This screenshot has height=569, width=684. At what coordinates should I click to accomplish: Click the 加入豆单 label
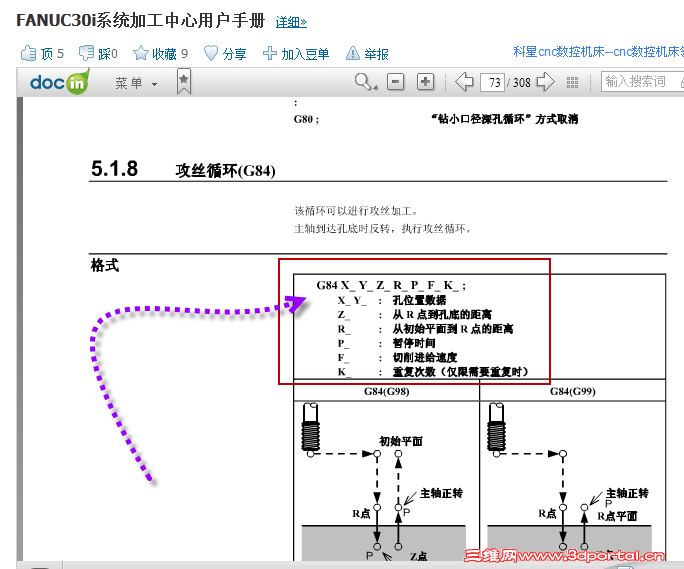[305, 54]
